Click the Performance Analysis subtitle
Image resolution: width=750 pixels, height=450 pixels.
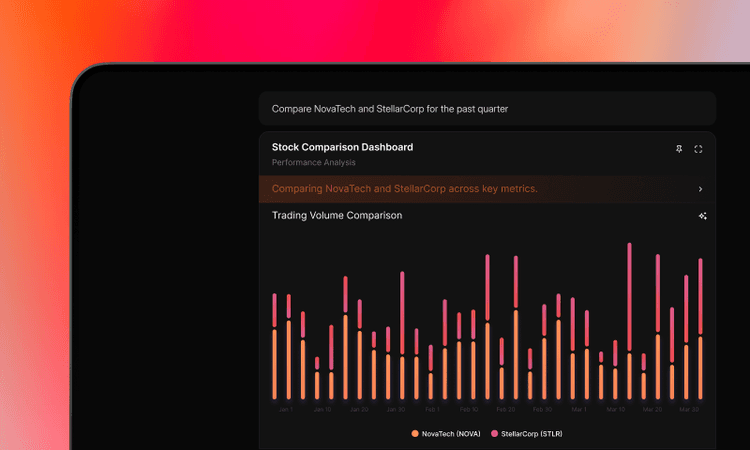click(x=314, y=163)
